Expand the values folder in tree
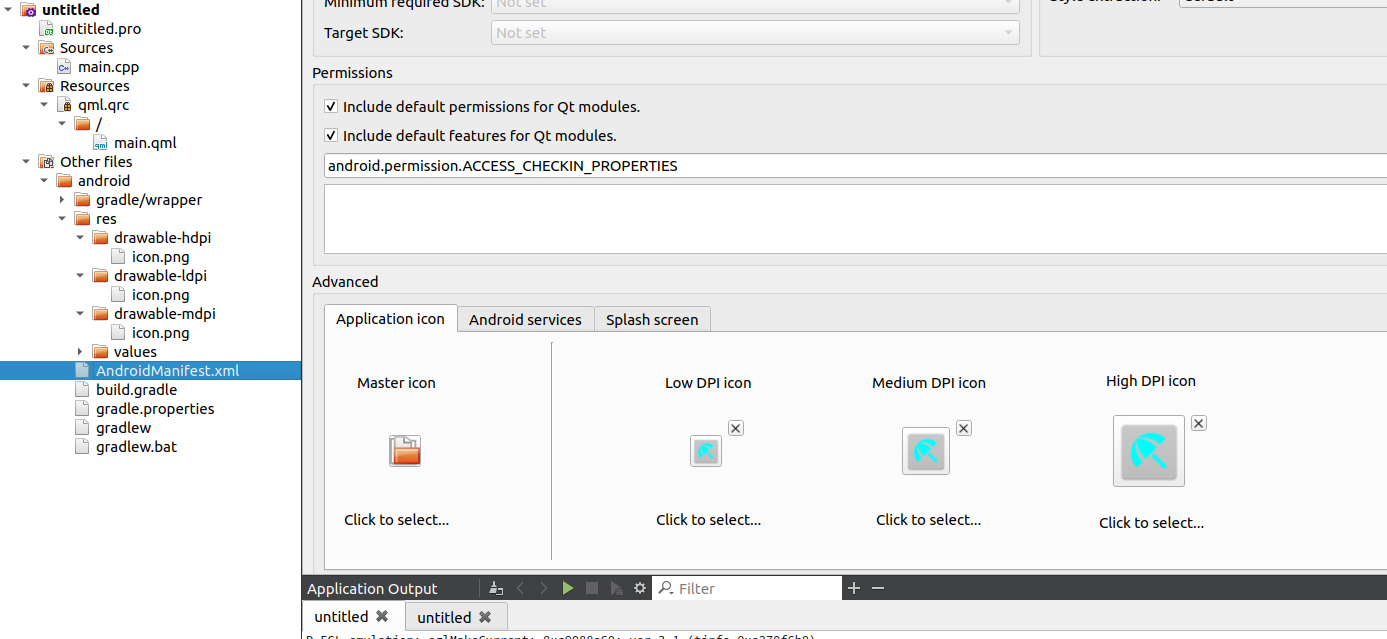The width and height of the screenshot is (1387, 639). coord(81,352)
